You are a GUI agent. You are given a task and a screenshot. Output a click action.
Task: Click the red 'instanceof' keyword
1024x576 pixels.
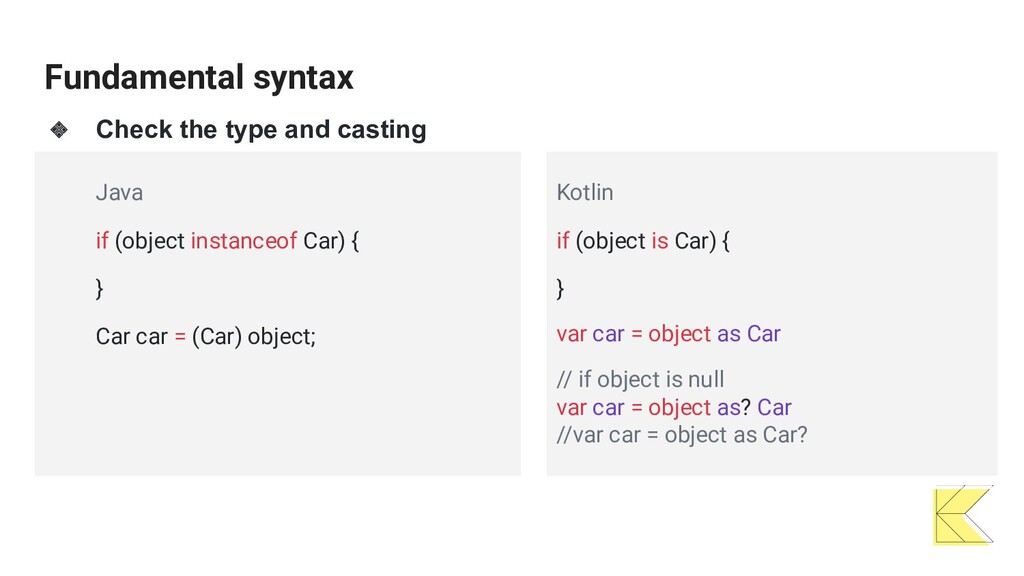(244, 240)
